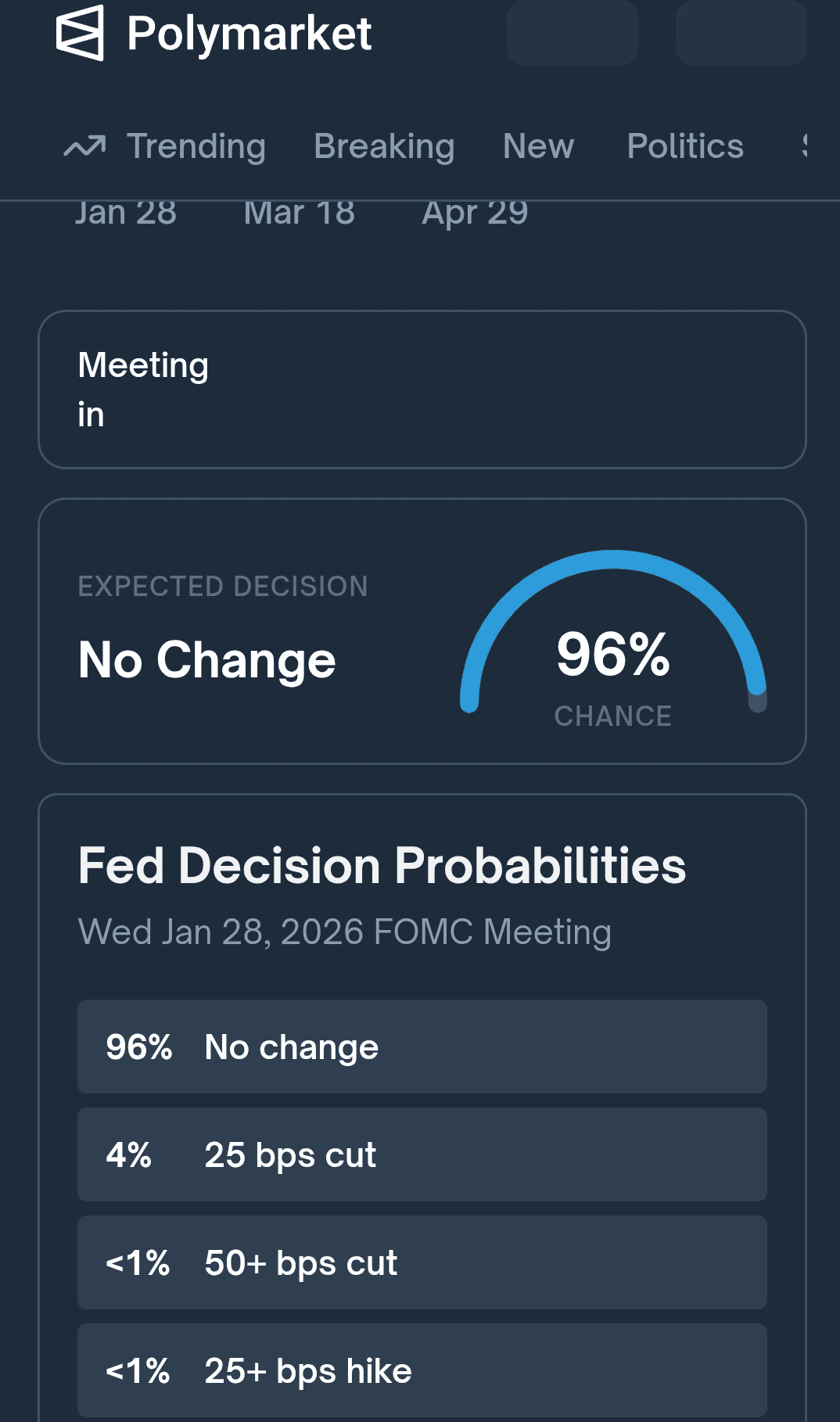
Task: Open the Breaking tab
Action: point(384,146)
